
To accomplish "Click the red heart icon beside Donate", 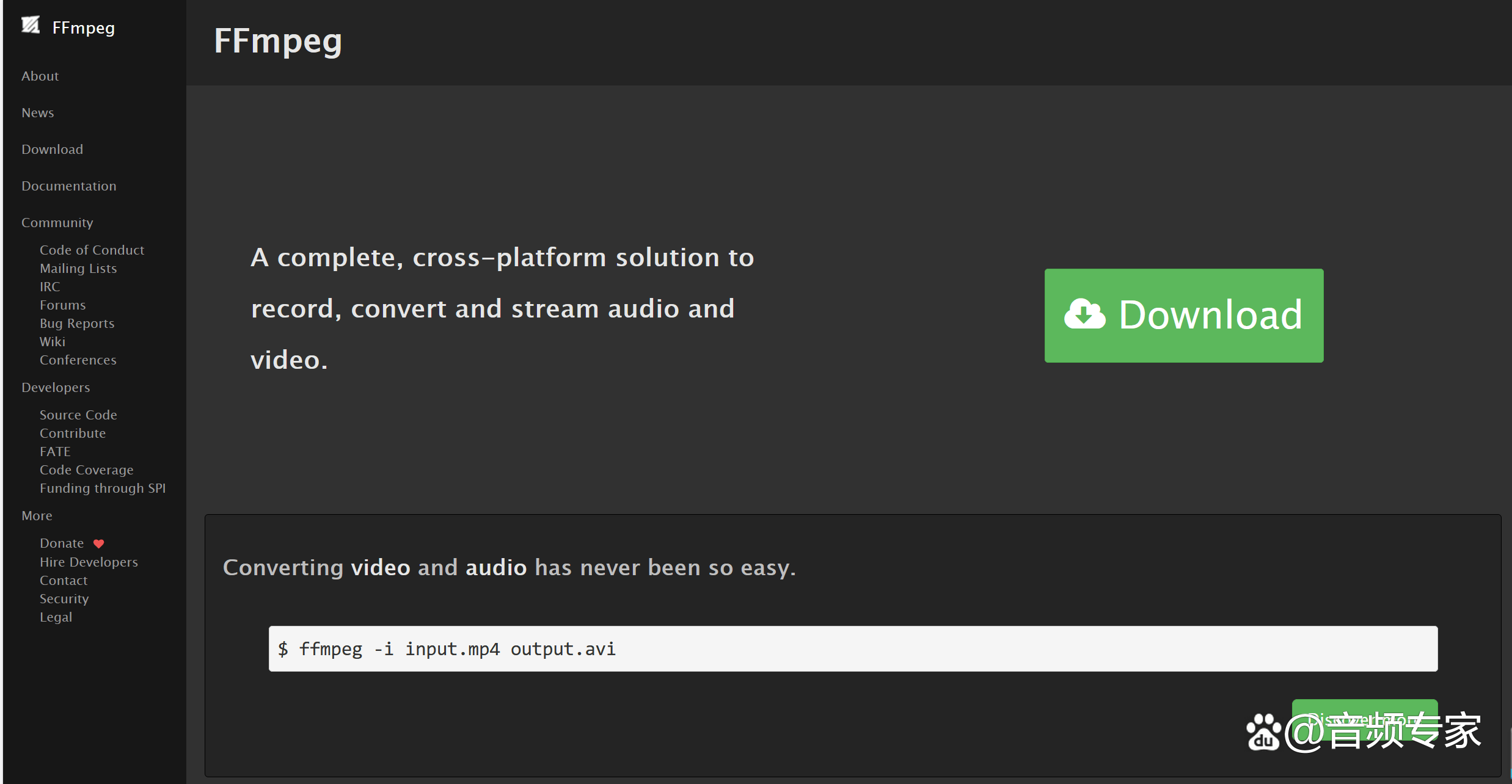I will [x=98, y=543].
